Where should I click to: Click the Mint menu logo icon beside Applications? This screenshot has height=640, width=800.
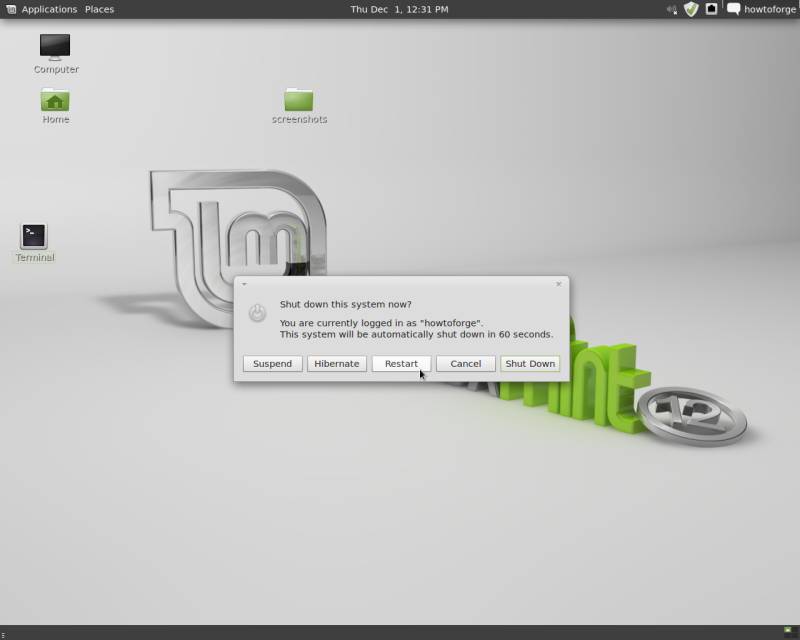click(11, 9)
